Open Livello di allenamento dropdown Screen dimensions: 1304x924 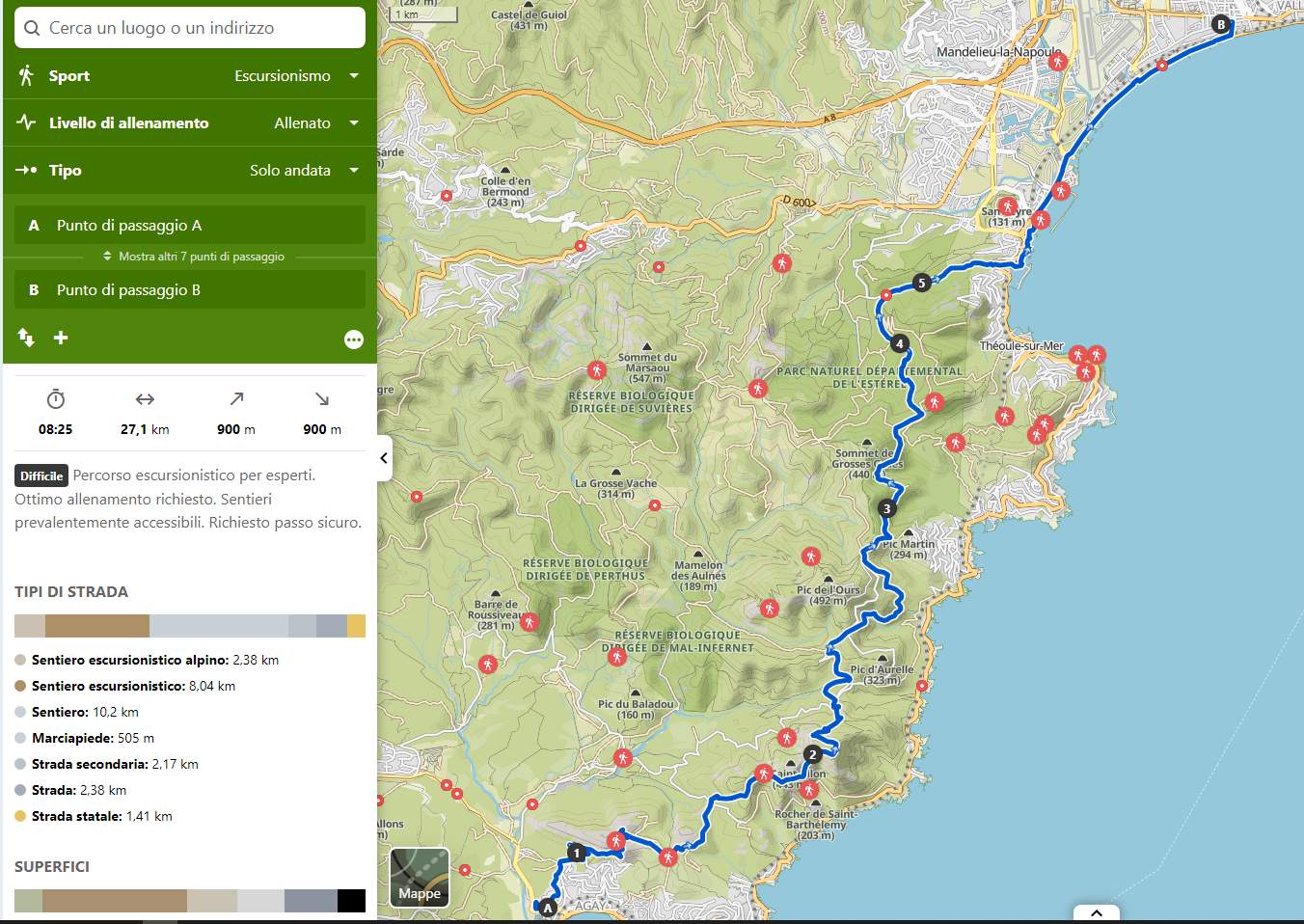[314, 122]
